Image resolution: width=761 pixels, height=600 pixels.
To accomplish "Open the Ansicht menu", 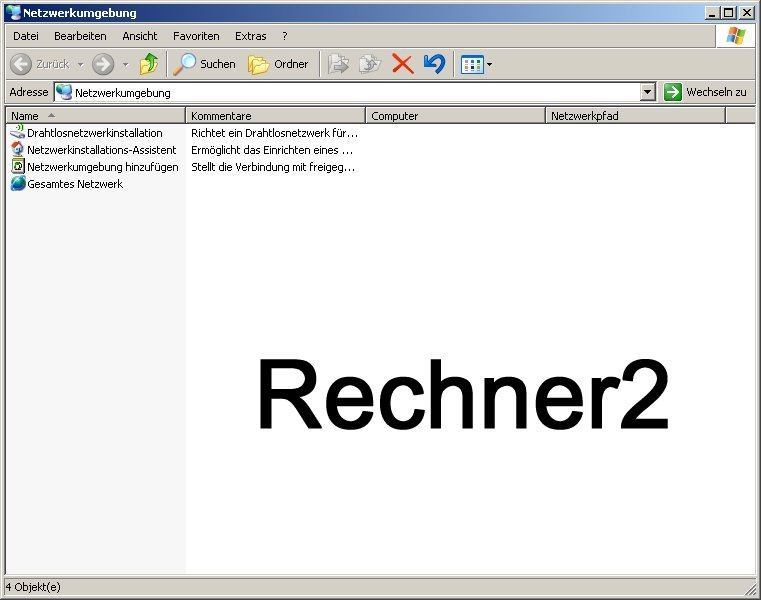I will (140, 36).
